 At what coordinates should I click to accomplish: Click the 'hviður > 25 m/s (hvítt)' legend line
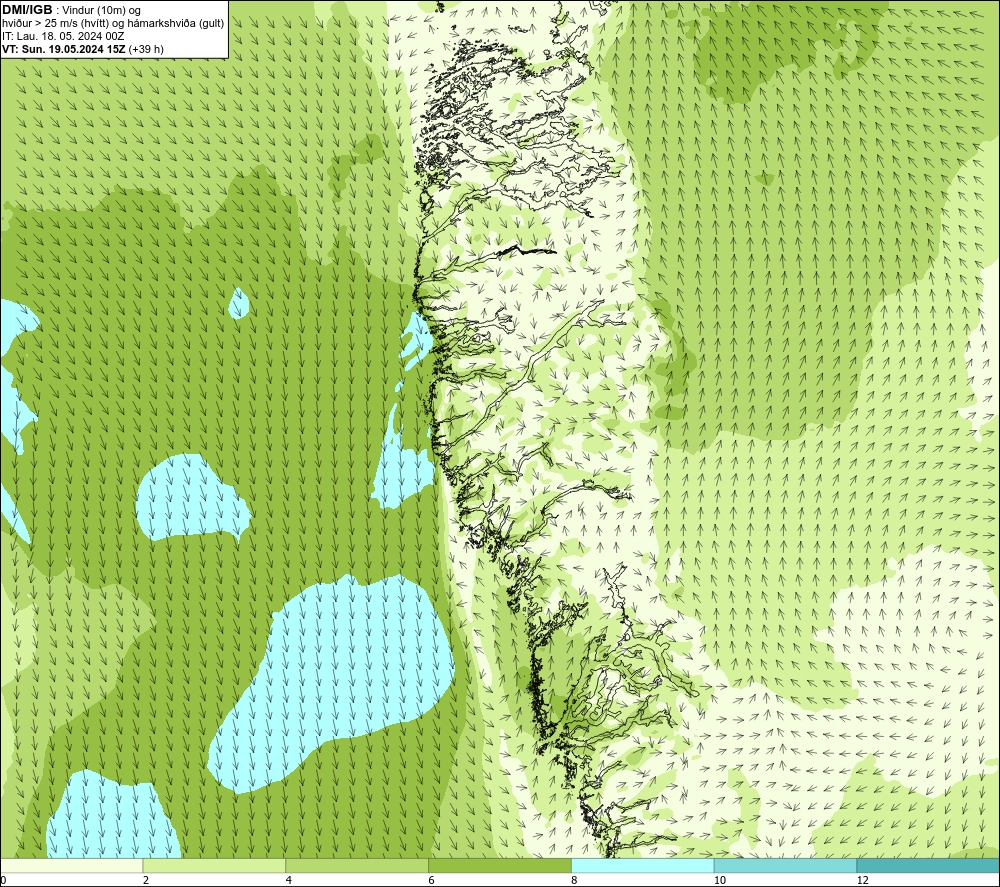(113, 24)
